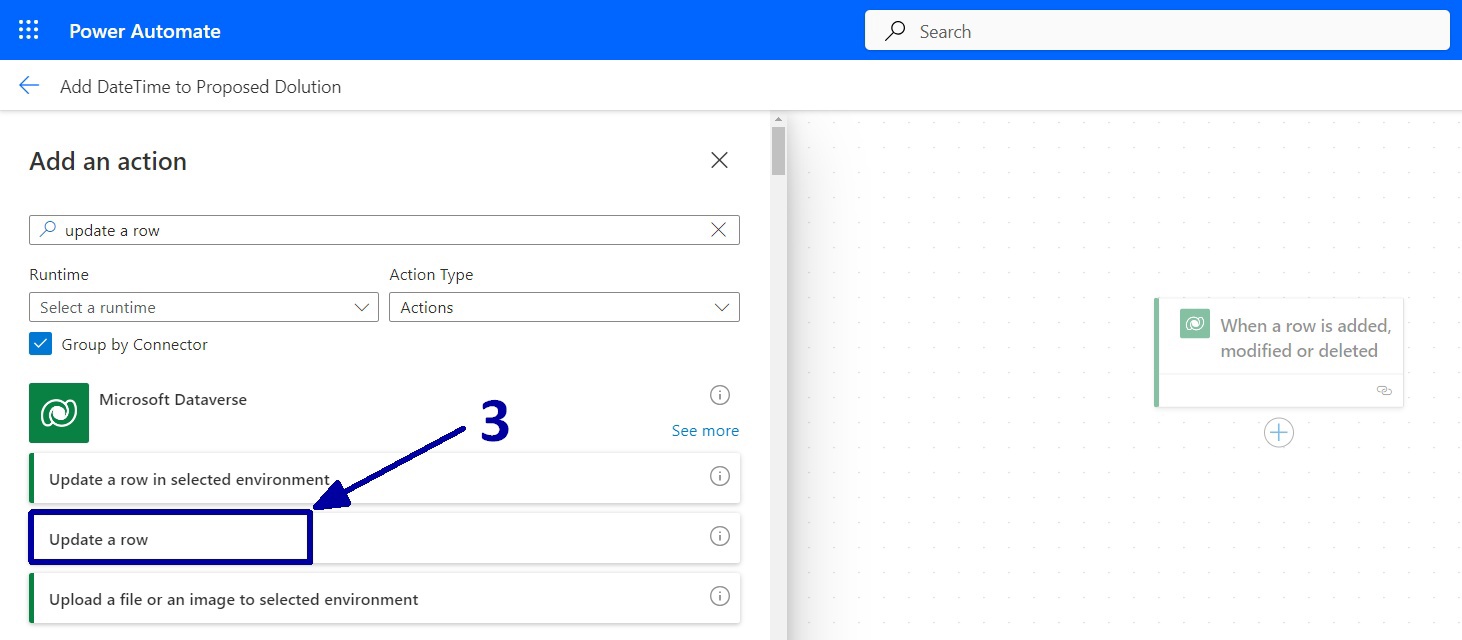The height and width of the screenshot is (640, 1462).
Task: Click the Microsoft Dataverse connector name
Action: pos(173,399)
